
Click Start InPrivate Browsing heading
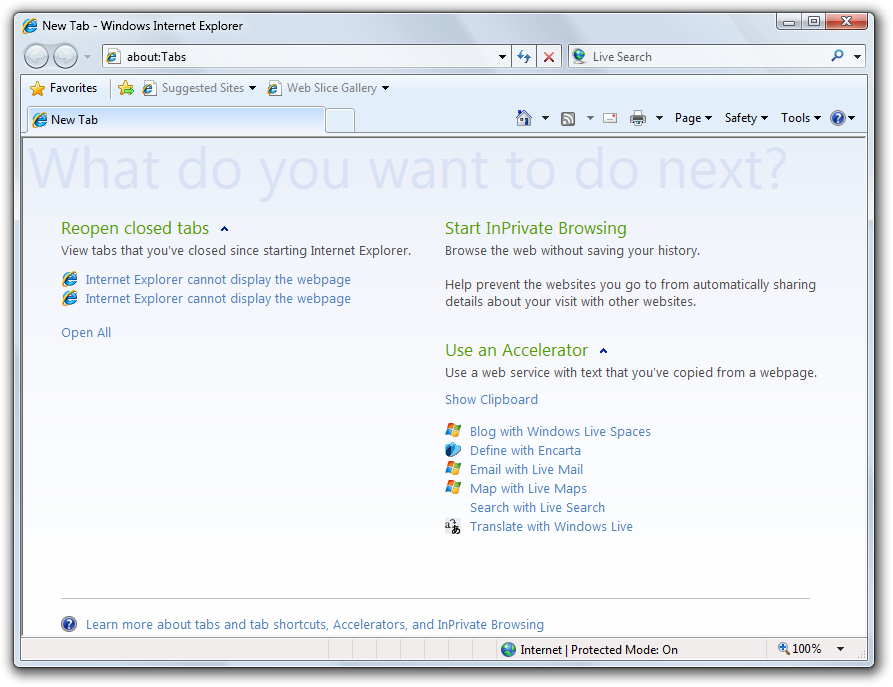coord(535,228)
